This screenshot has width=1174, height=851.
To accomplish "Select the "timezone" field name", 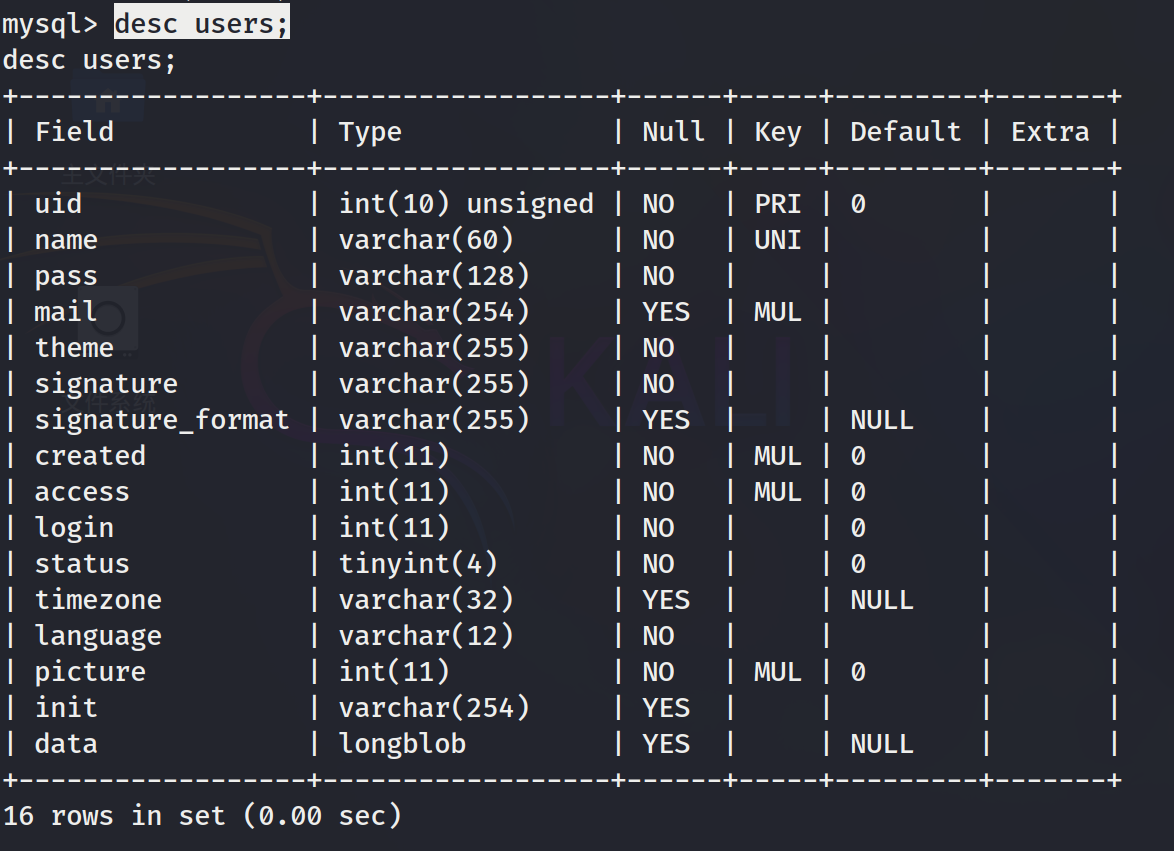I will click(x=98, y=600).
